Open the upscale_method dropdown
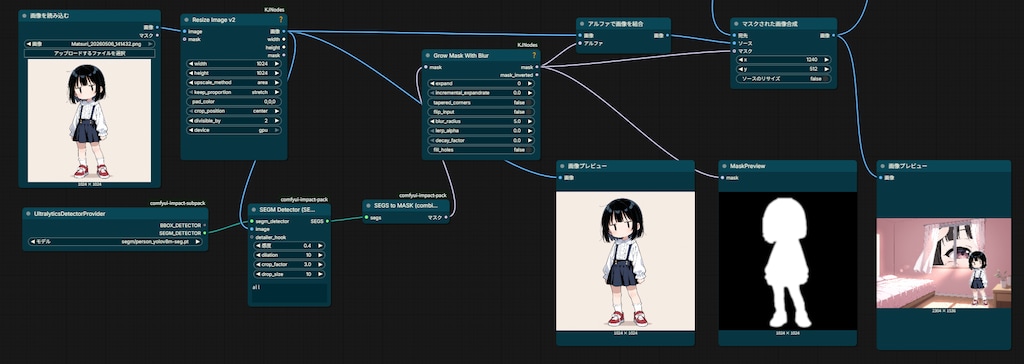The height and width of the screenshot is (364, 1024). pyautogui.click(x=234, y=83)
